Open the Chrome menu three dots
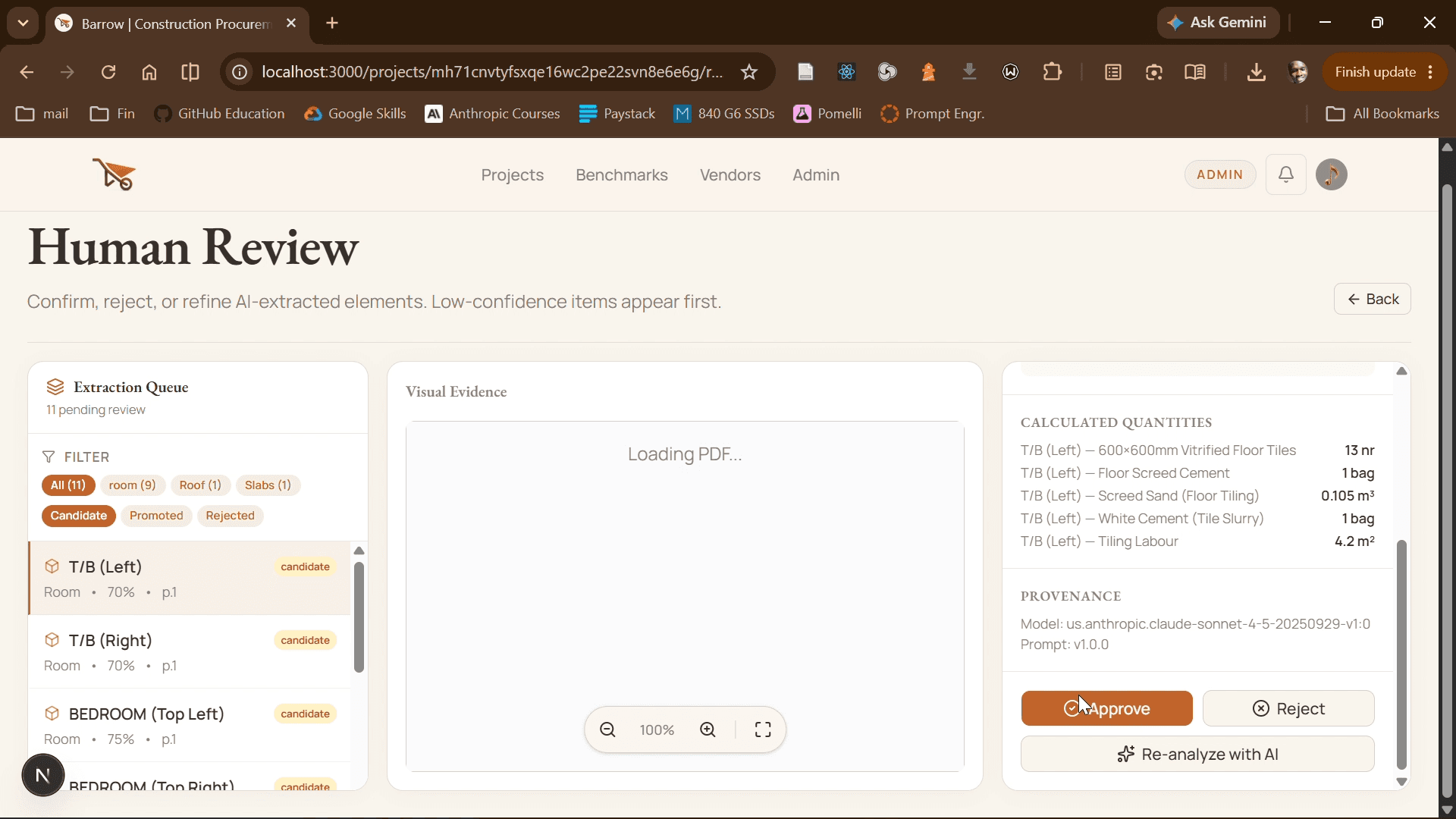Viewport: 1456px width, 819px height. (x=1430, y=72)
